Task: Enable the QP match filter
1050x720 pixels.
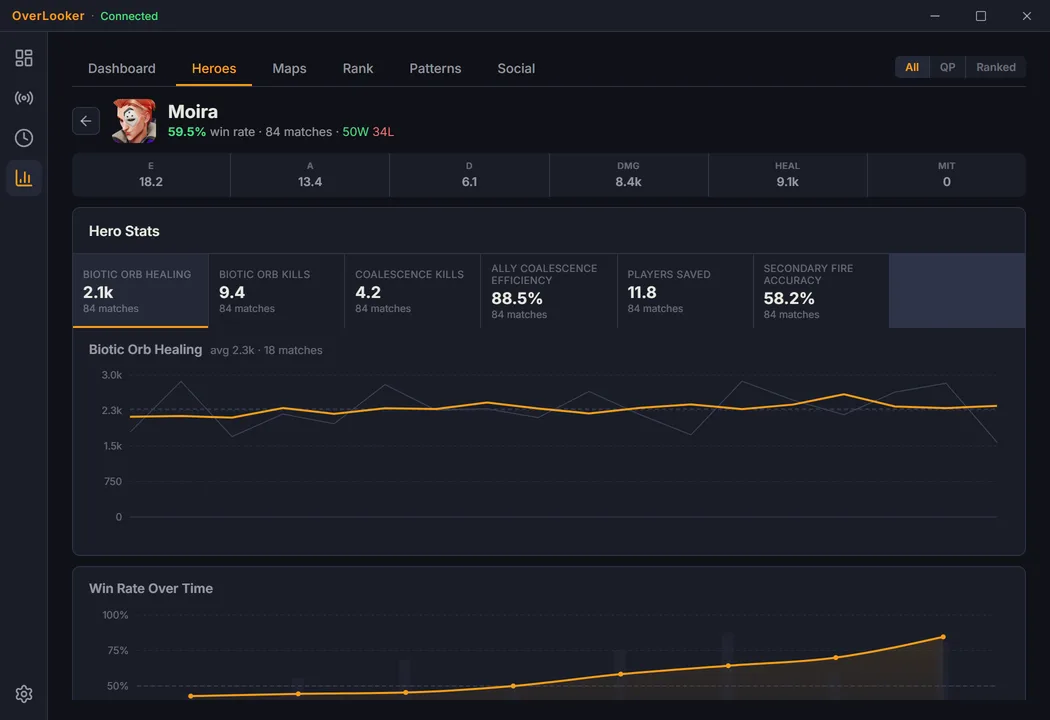Action: point(947,67)
